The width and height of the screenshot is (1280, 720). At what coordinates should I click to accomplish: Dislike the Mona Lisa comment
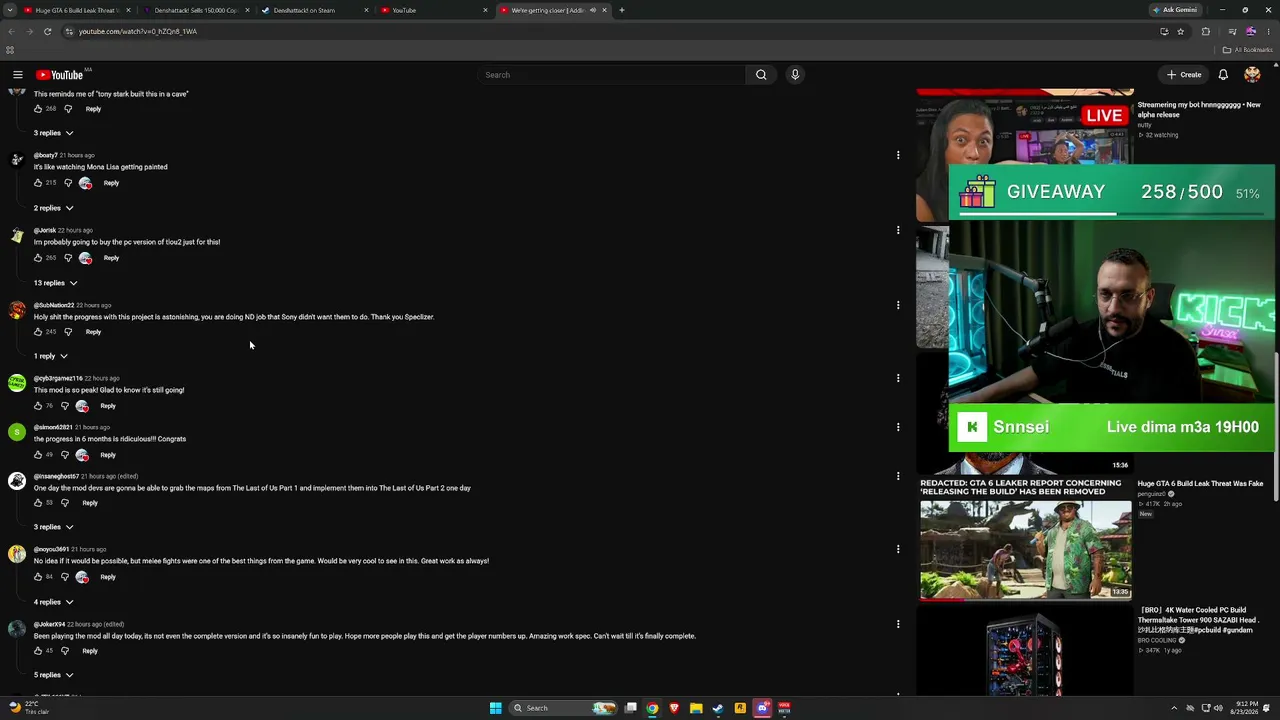[x=68, y=183]
